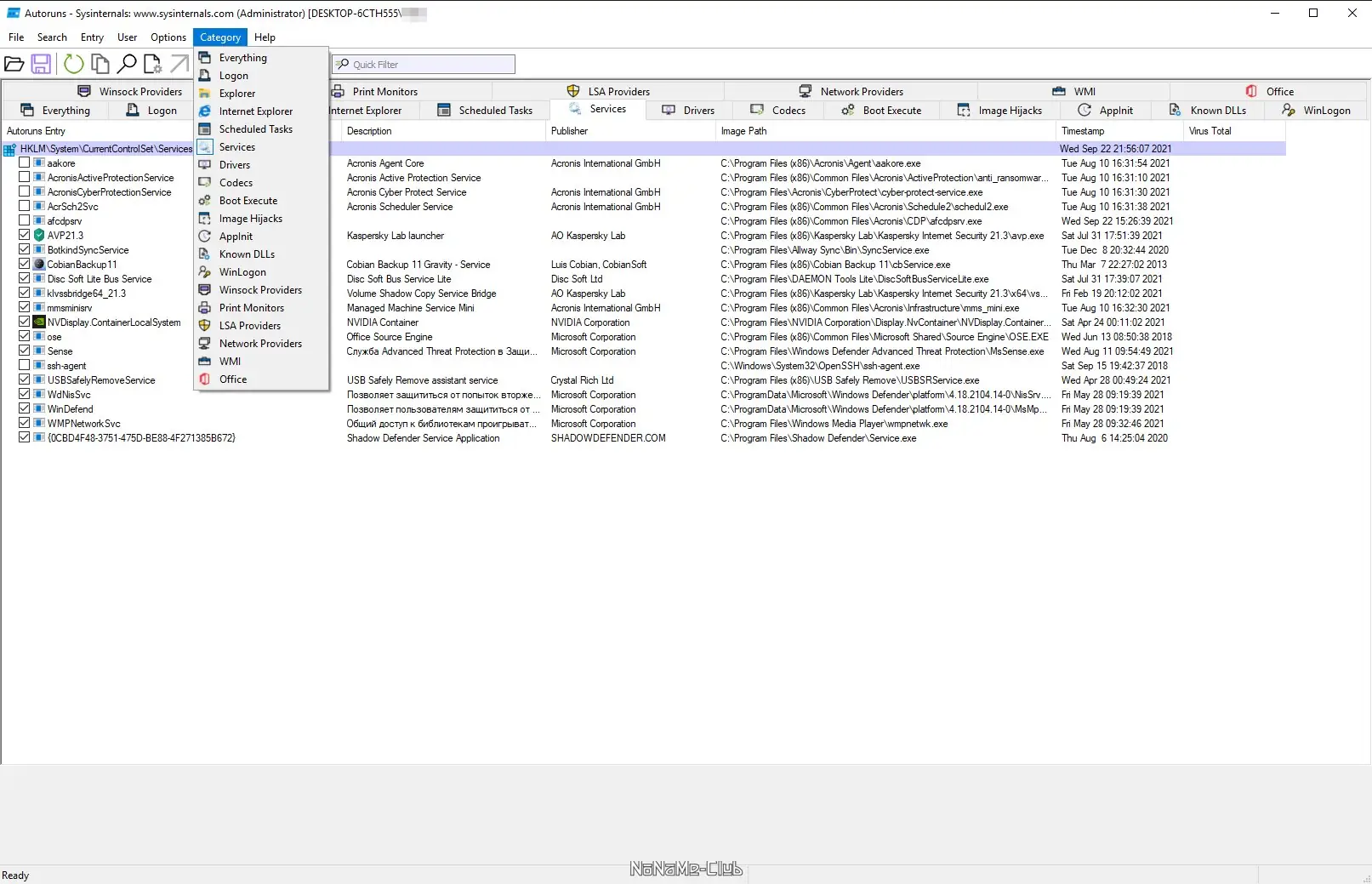
Task: Click the WinLogon tab icon
Action: tap(1289, 110)
